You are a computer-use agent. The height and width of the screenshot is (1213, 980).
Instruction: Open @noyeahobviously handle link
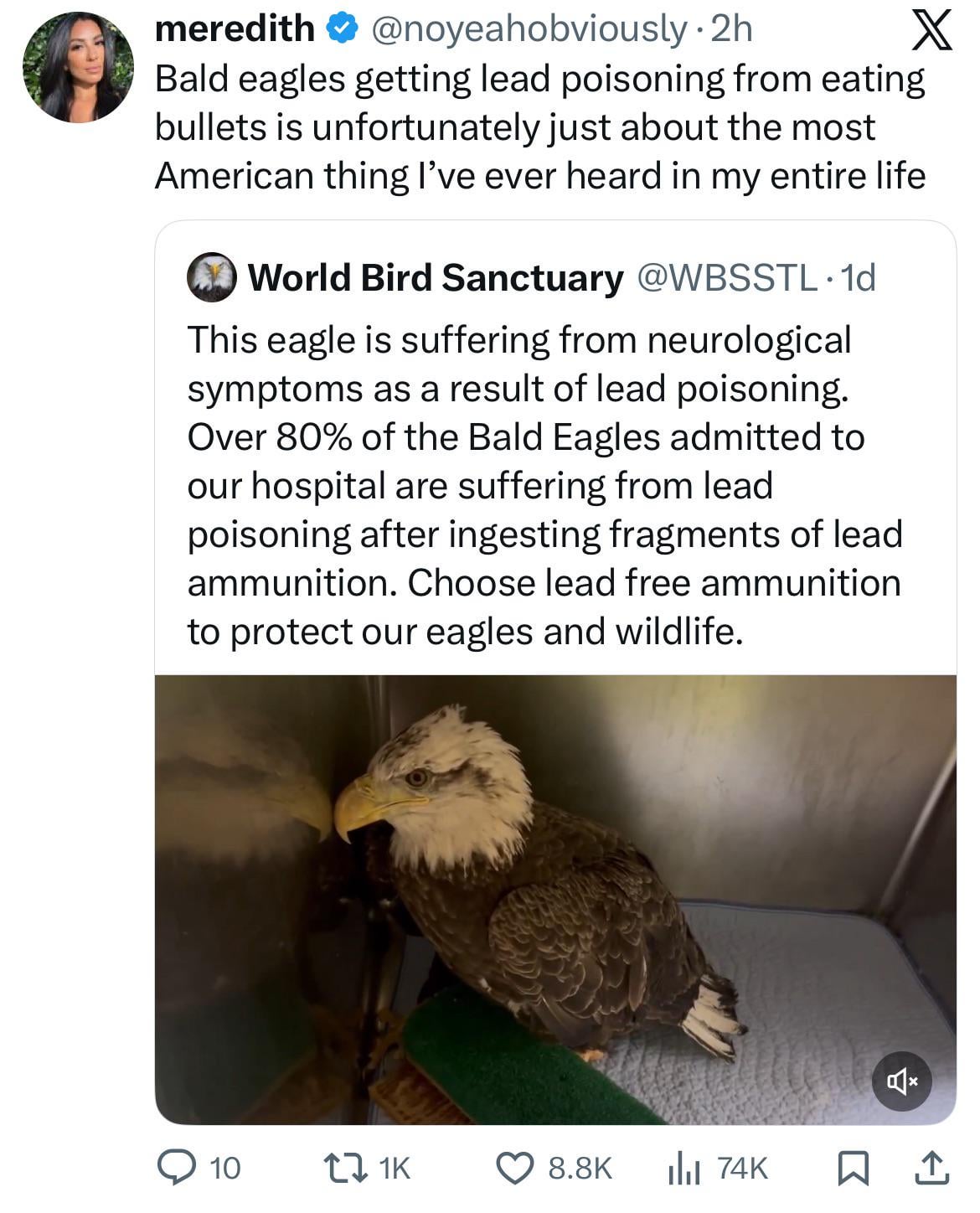[x=528, y=30]
